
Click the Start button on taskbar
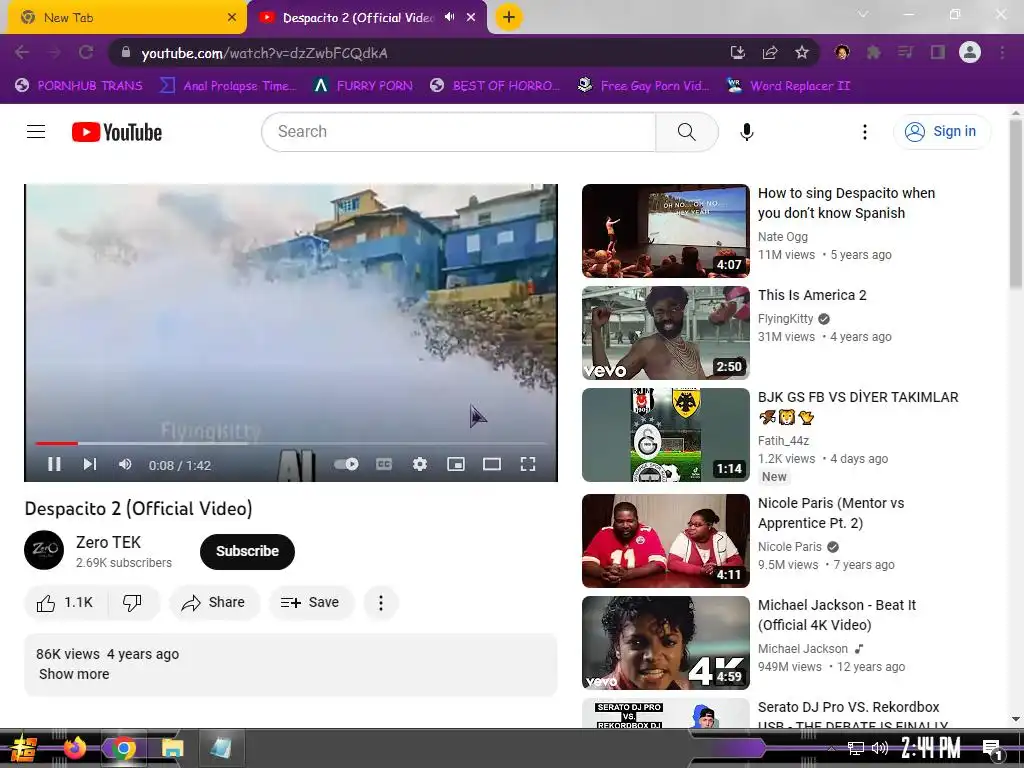[x=22, y=748]
